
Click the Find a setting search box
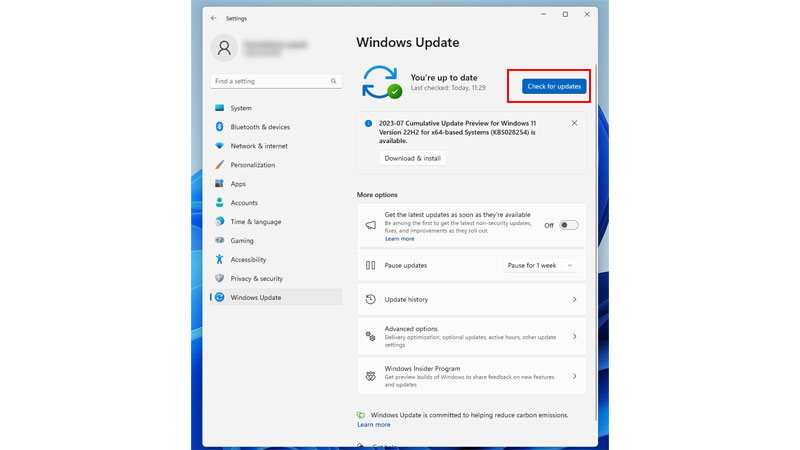(x=276, y=81)
